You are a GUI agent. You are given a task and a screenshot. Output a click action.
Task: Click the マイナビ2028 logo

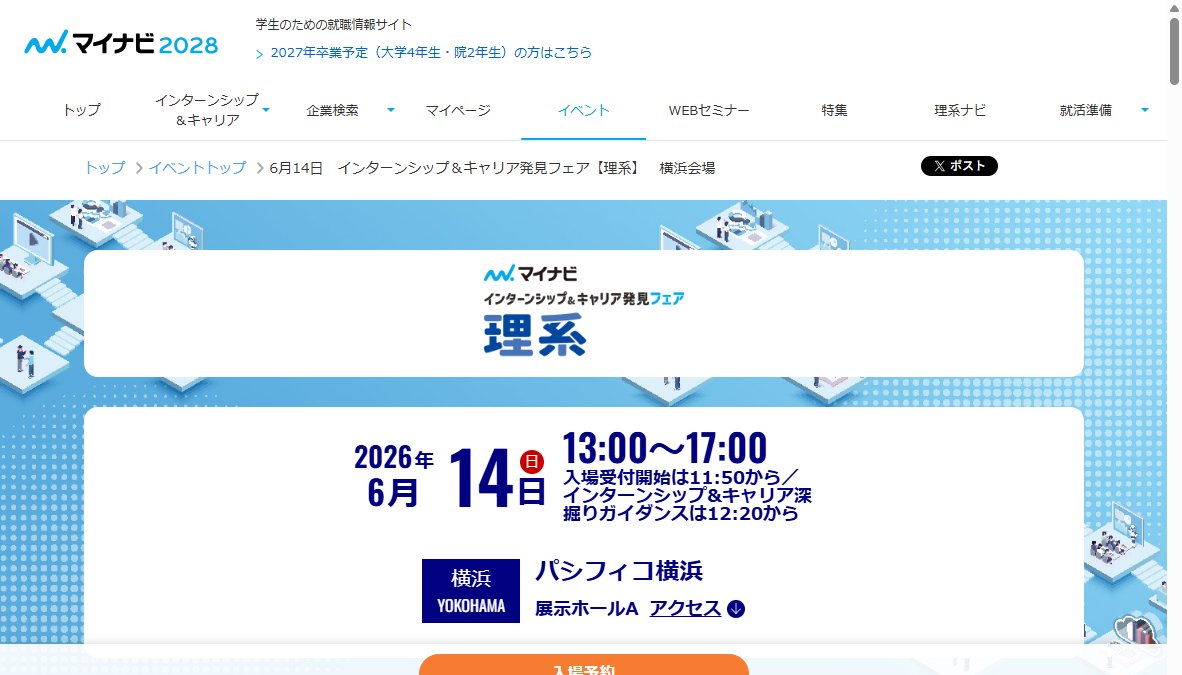coord(121,43)
